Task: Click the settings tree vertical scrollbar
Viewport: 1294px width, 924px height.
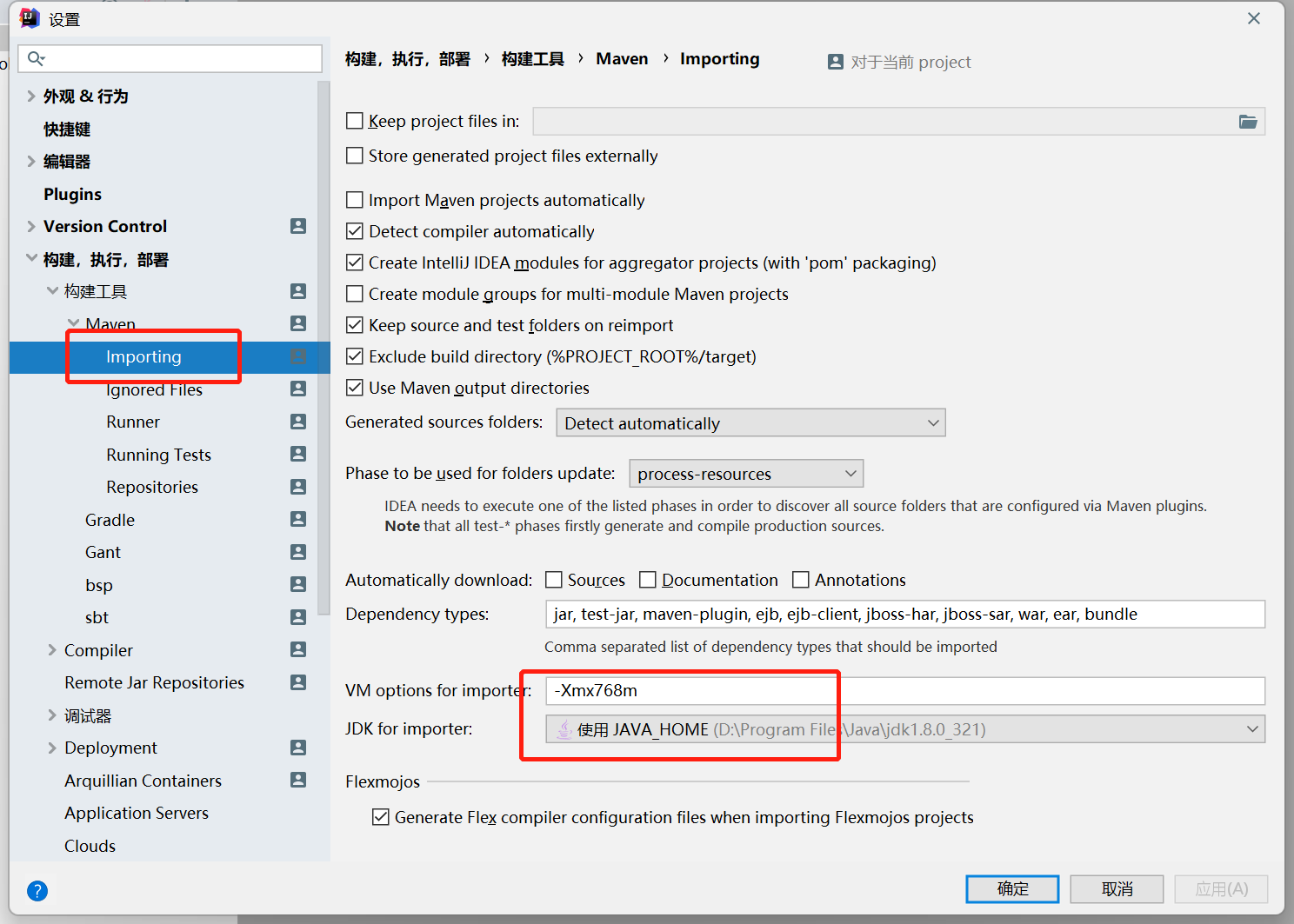Action: point(323,348)
